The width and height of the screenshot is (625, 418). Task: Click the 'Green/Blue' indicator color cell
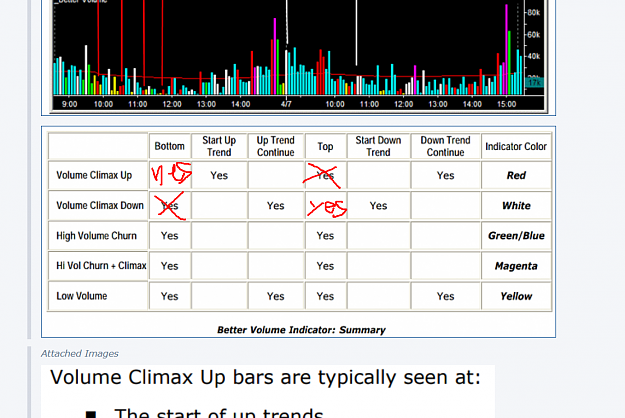click(516, 236)
